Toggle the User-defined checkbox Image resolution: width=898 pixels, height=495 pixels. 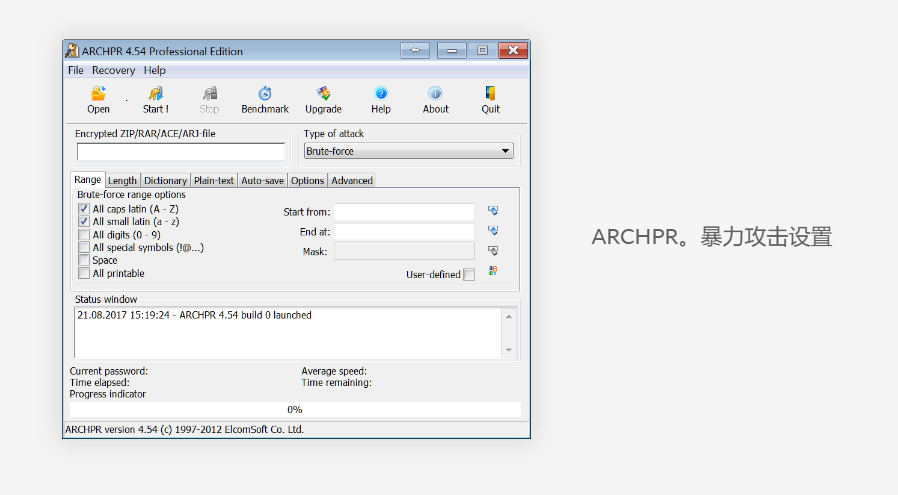point(469,274)
